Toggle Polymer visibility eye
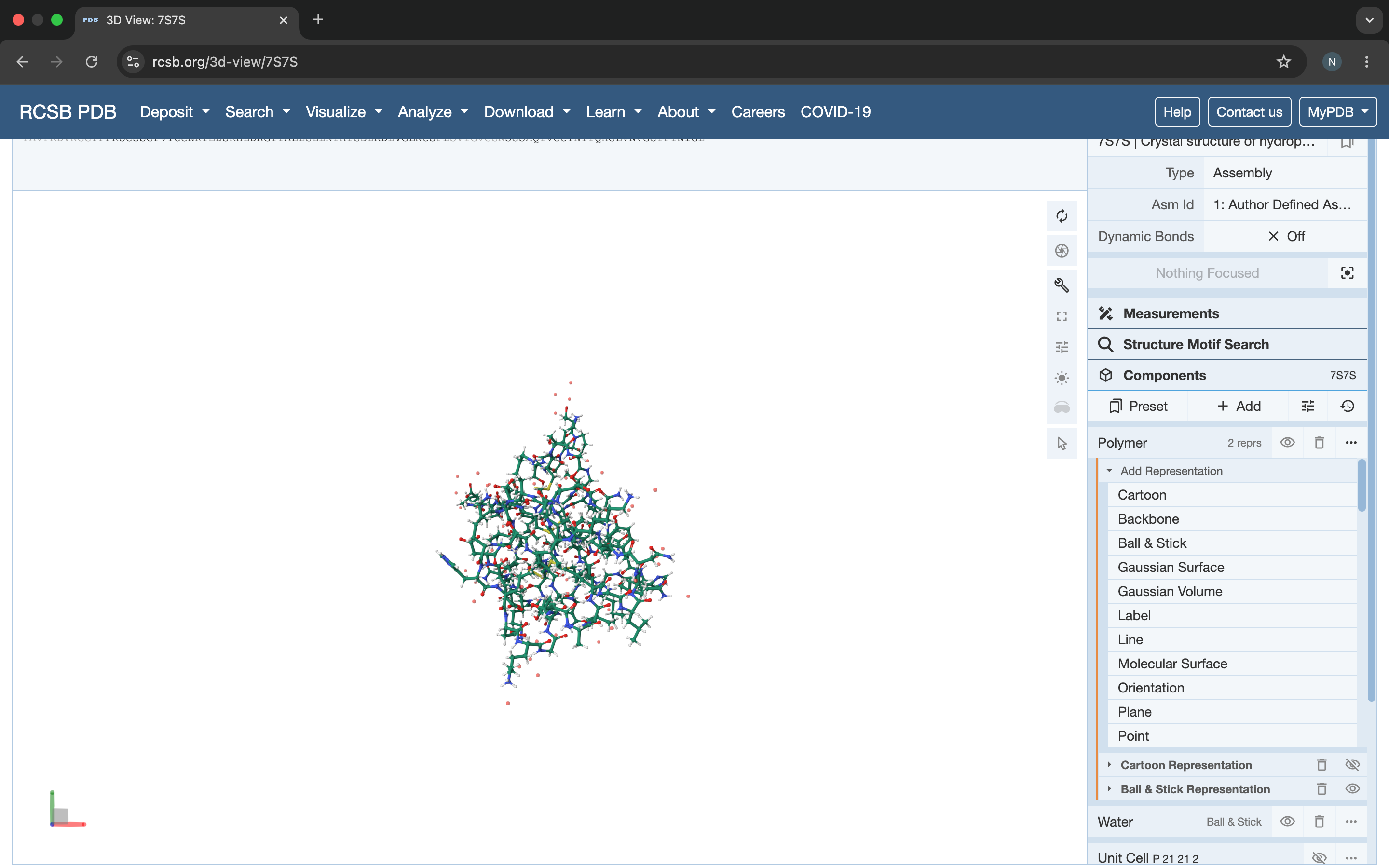 (1287, 443)
